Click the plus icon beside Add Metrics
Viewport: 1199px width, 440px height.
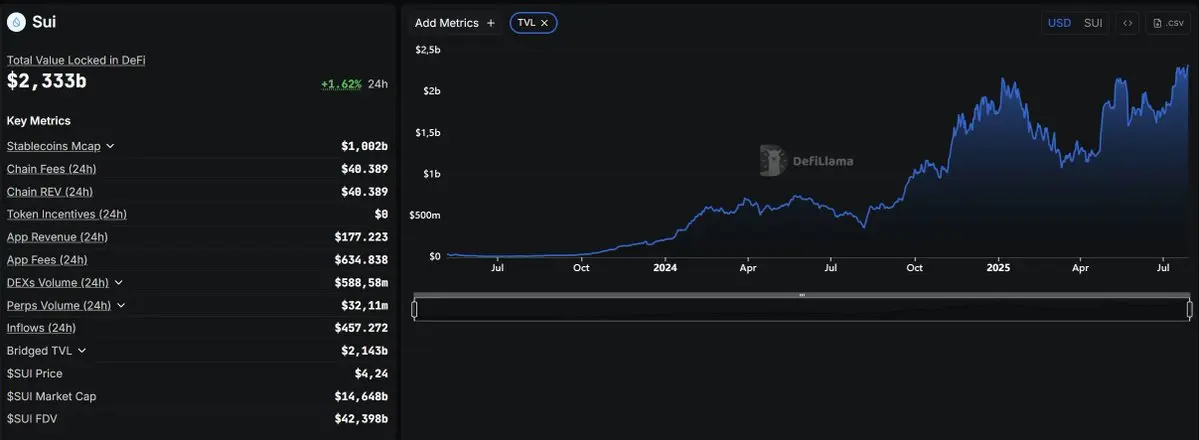click(x=491, y=23)
